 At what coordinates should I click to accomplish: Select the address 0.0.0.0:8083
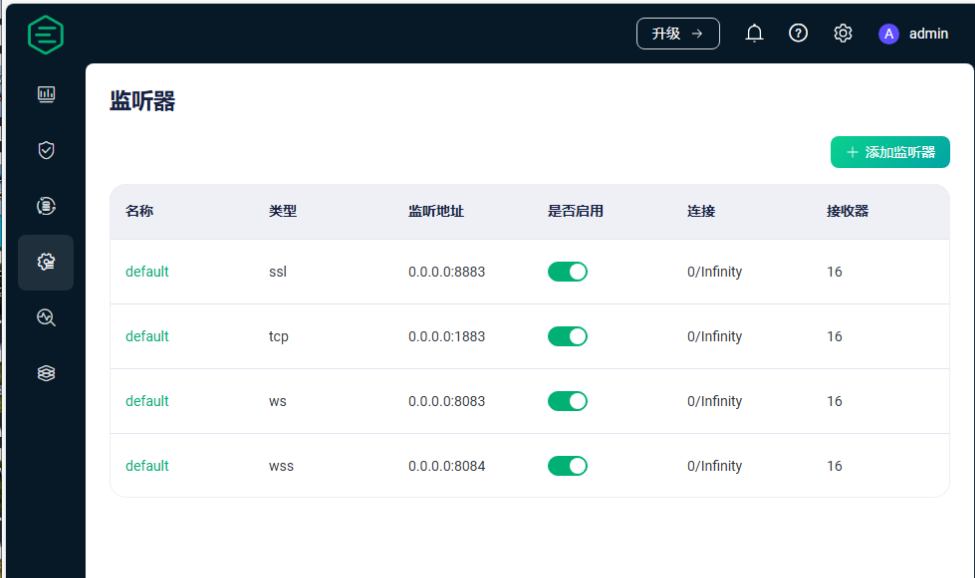(446, 401)
